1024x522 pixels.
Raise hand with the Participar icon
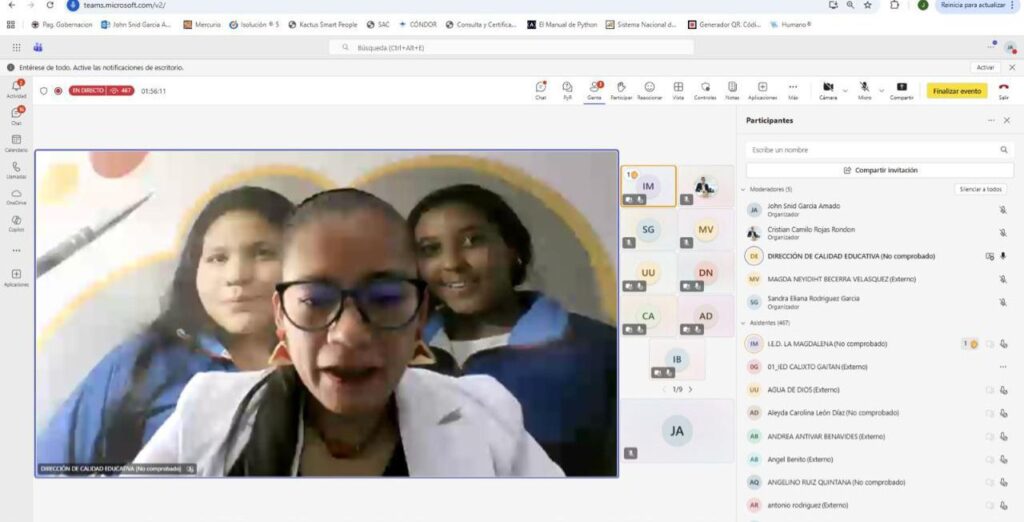tap(621, 88)
